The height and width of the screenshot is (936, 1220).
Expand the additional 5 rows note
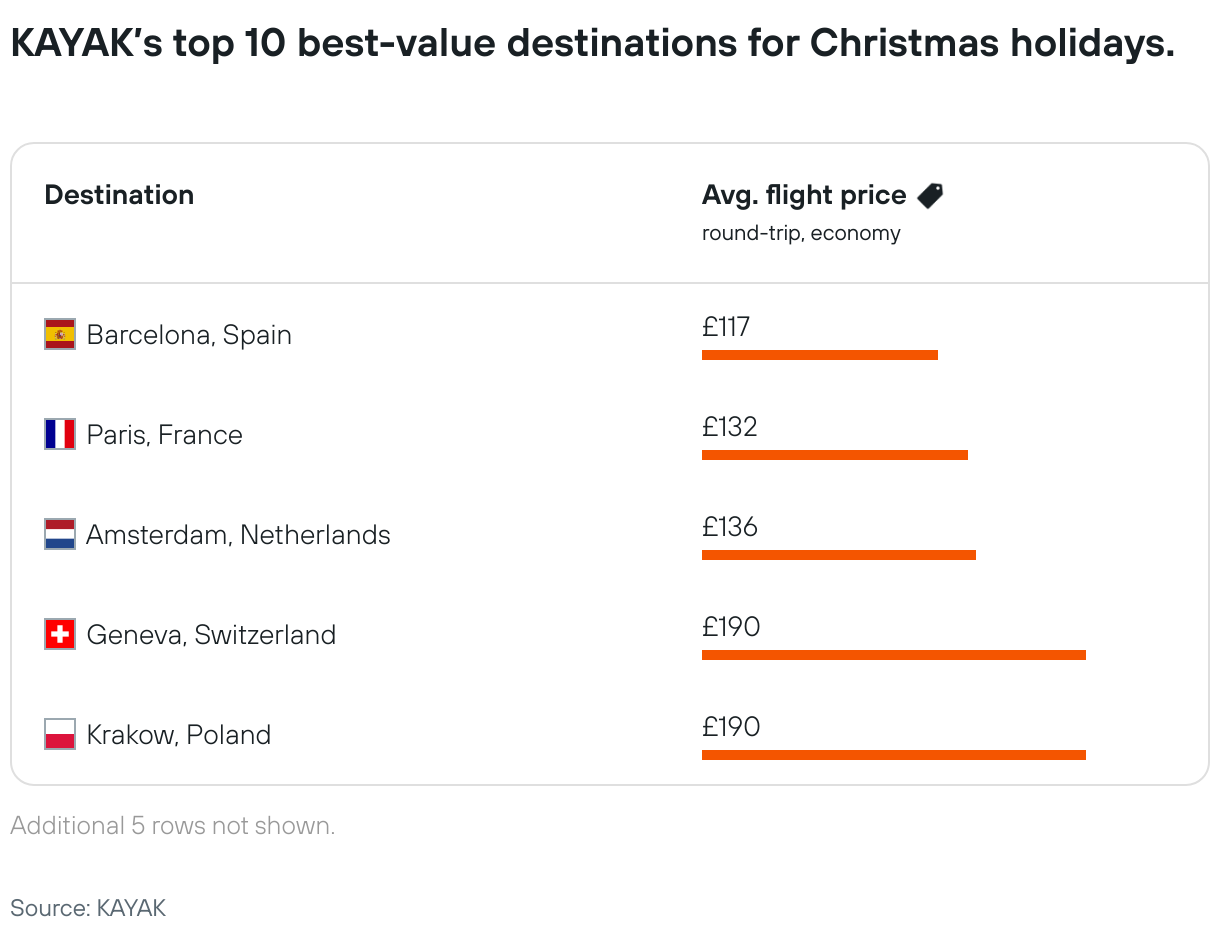[172, 826]
